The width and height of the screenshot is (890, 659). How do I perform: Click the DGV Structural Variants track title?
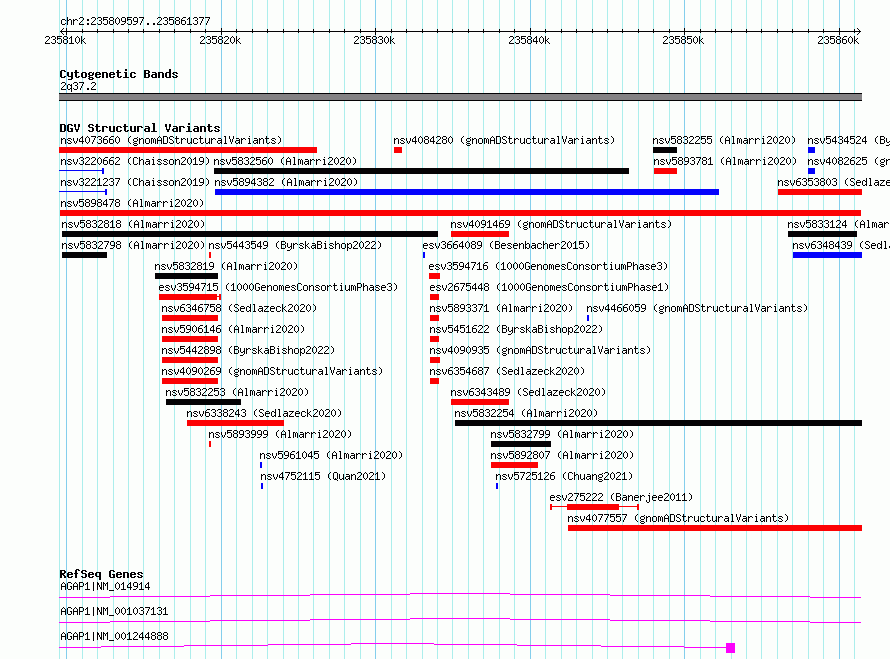click(x=140, y=128)
